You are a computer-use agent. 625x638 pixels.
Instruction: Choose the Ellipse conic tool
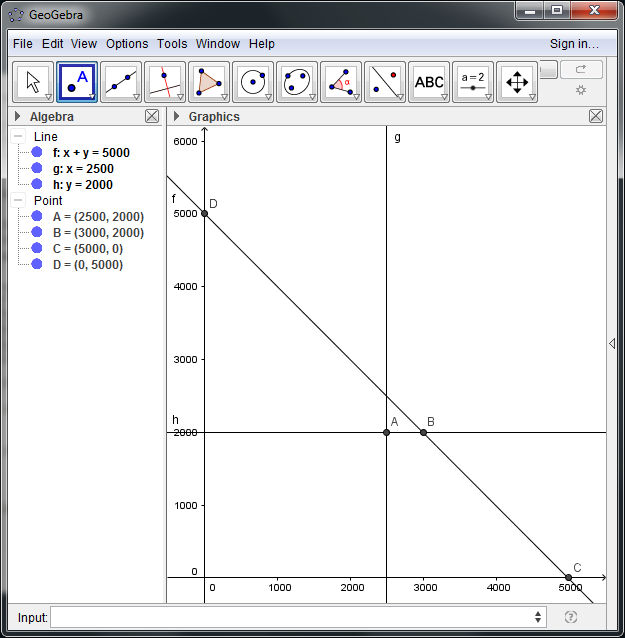[297, 82]
